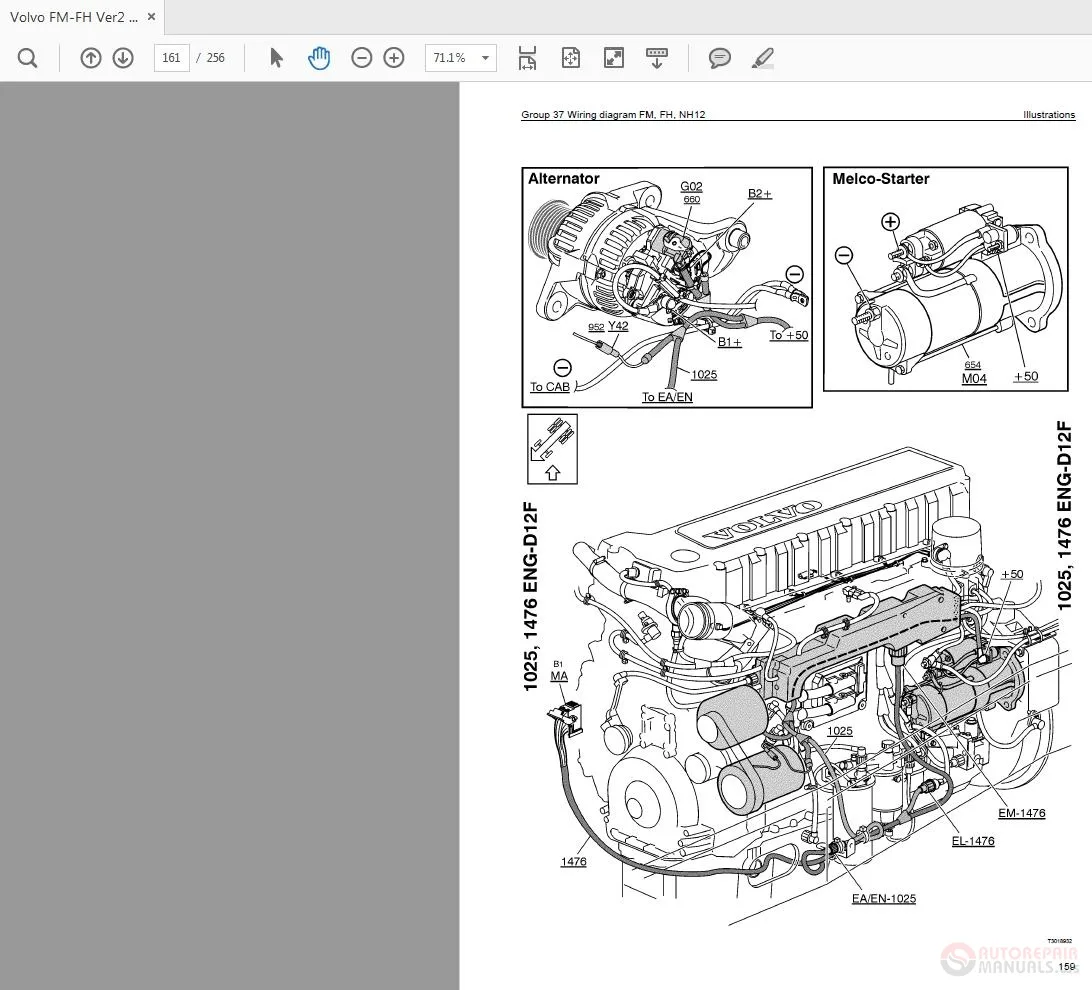Open the zoom level dropdown 71.1%

460,58
